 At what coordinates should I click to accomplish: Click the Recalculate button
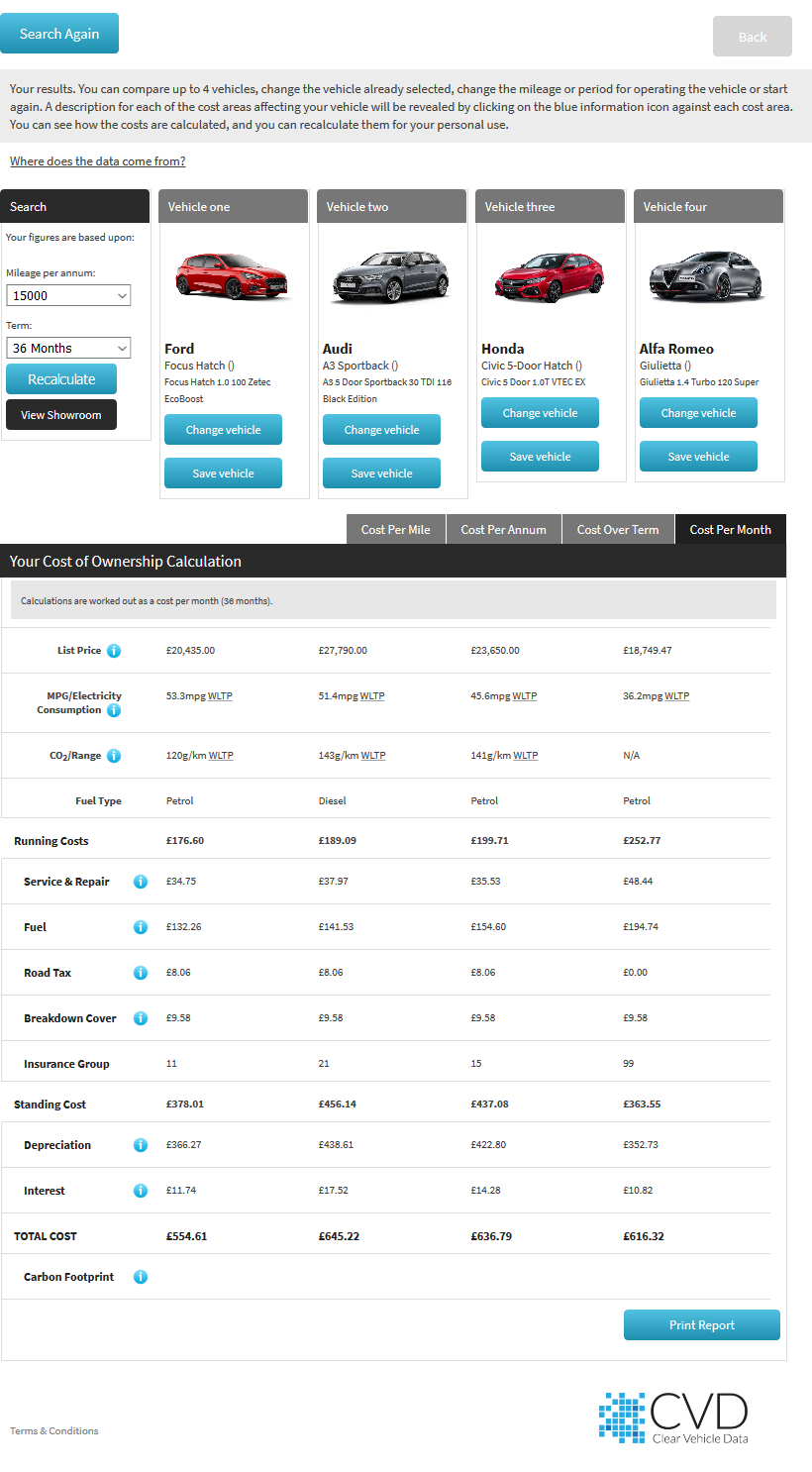click(x=61, y=379)
